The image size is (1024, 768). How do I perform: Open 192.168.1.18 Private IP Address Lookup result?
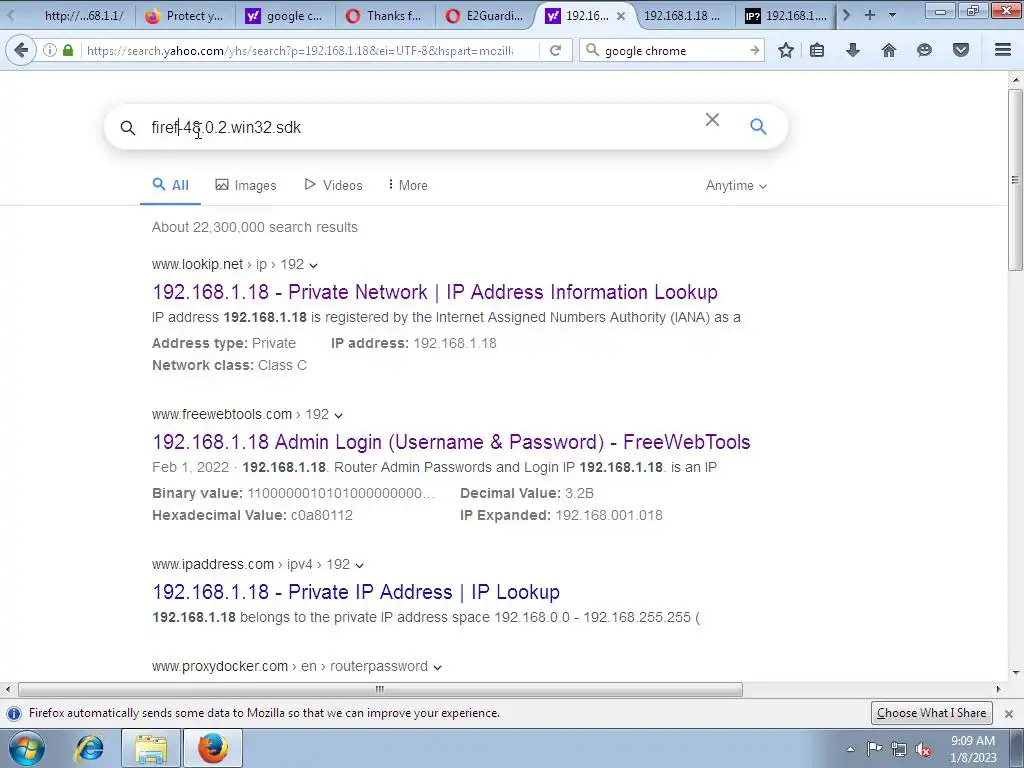[x=356, y=592]
